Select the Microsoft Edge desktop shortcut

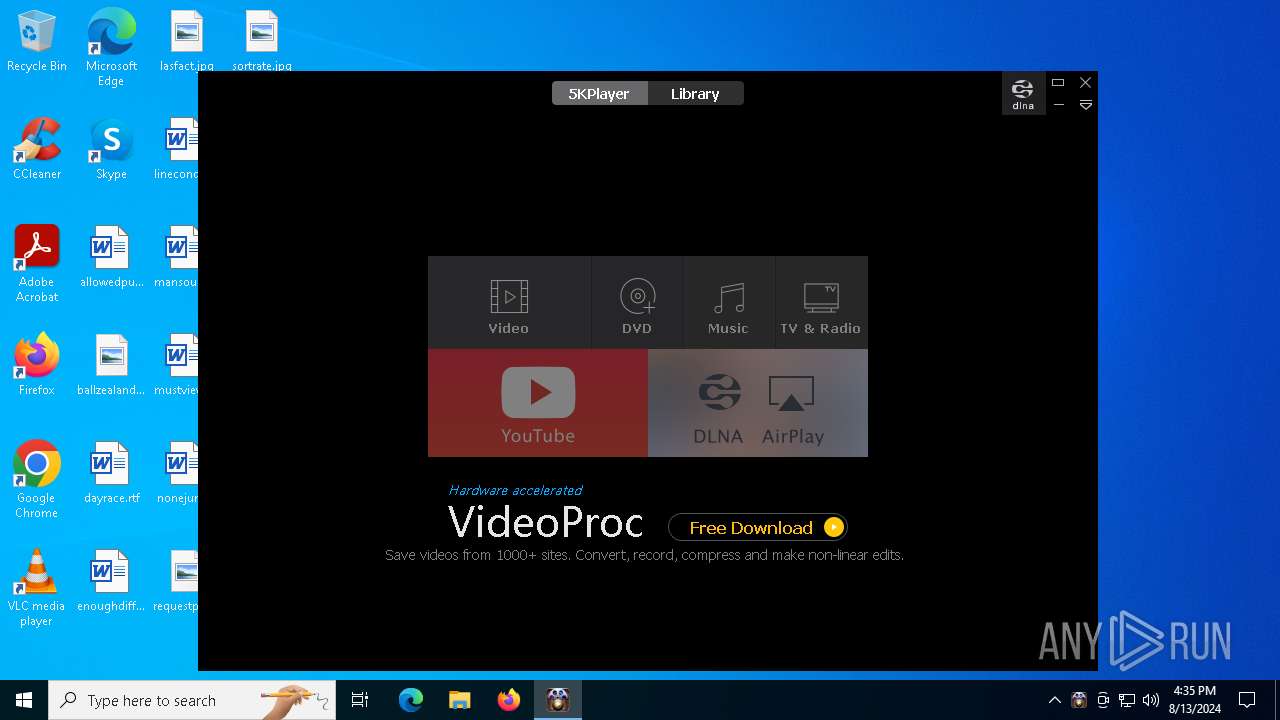pyautogui.click(x=111, y=48)
